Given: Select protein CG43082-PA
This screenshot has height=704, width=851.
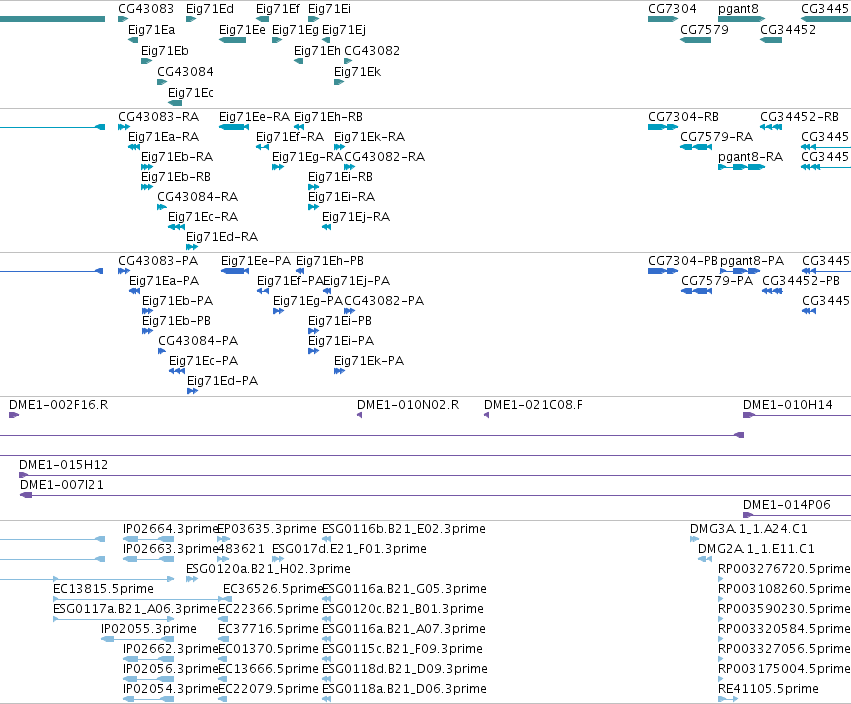Looking at the screenshot, I should tap(384, 301).
